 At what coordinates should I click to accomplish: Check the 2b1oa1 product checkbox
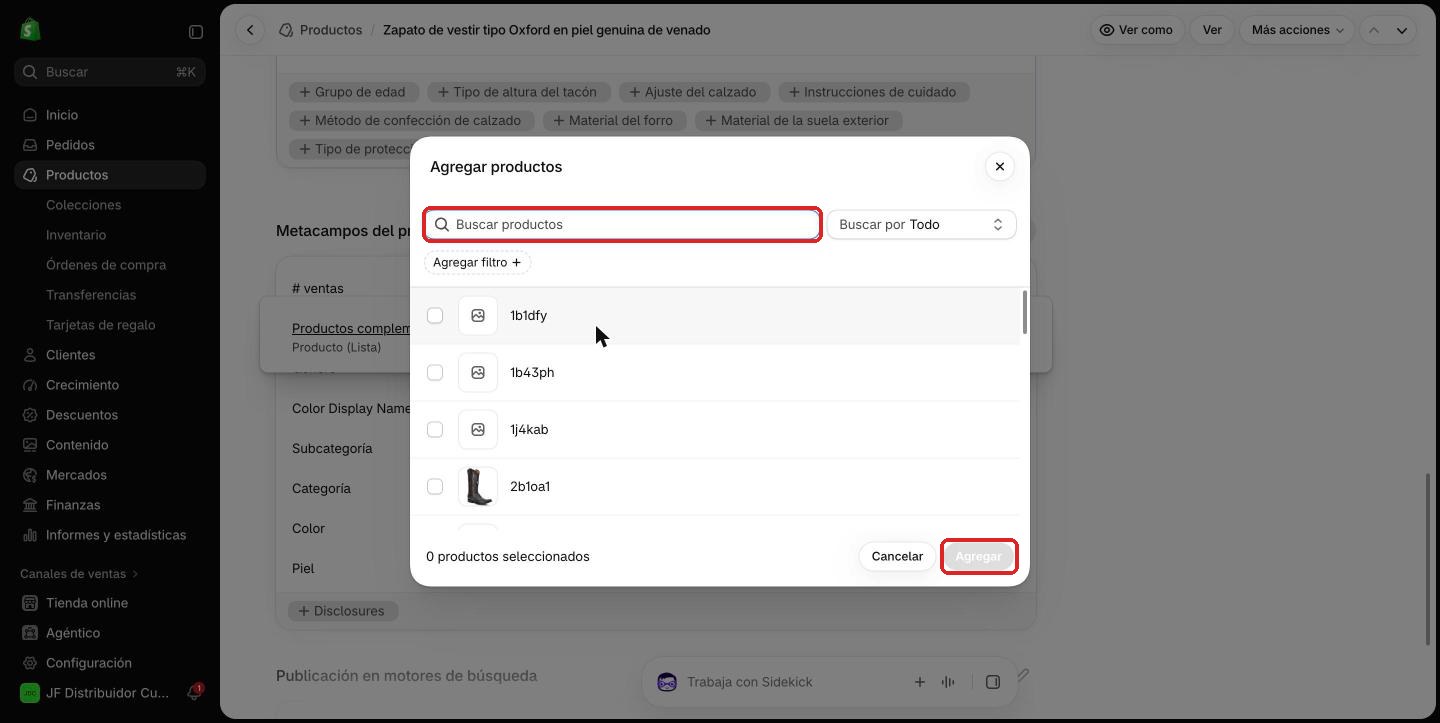coord(435,487)
